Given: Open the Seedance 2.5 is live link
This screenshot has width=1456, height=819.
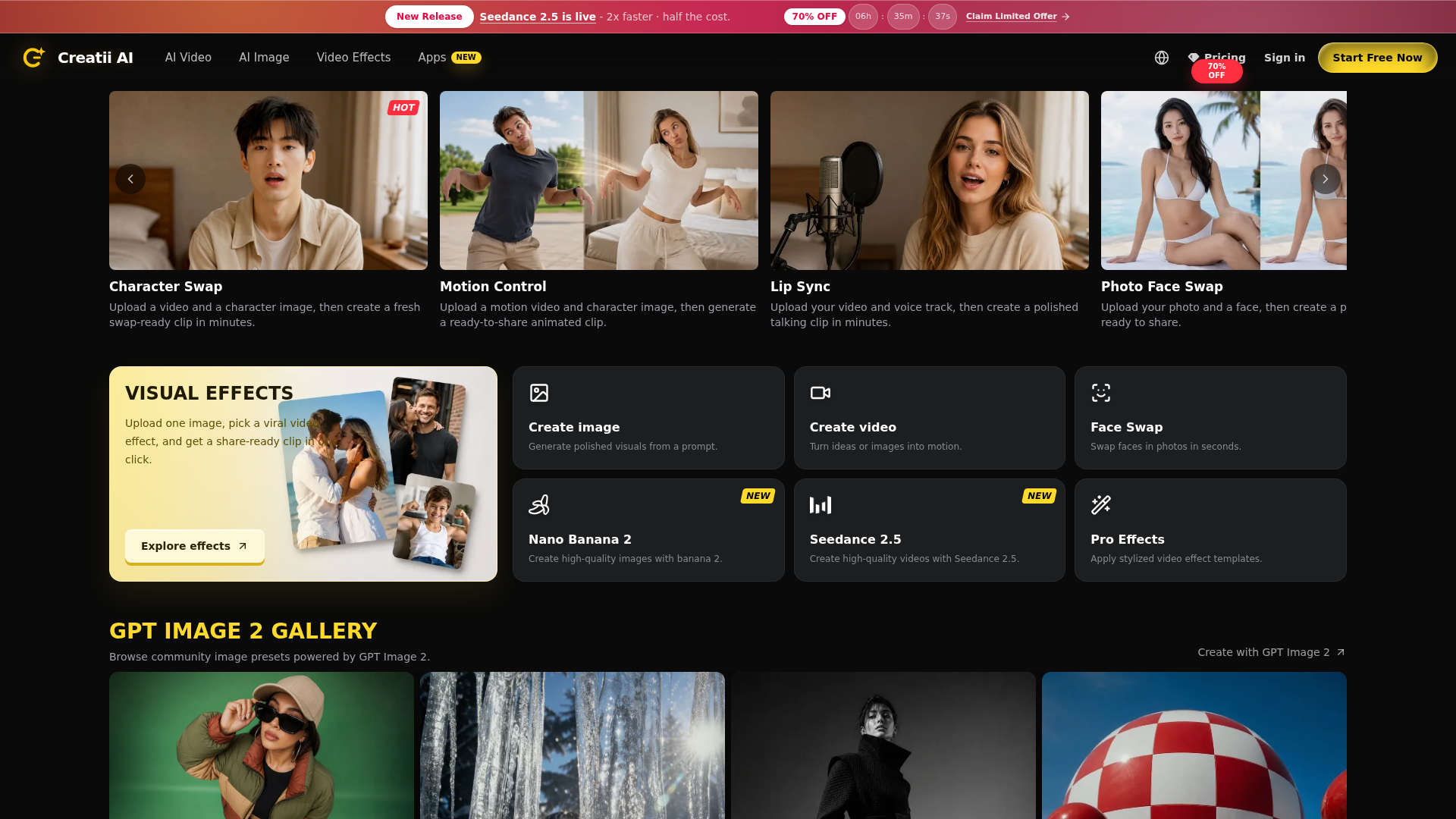Looking at the screenshot, I should 538,17.
